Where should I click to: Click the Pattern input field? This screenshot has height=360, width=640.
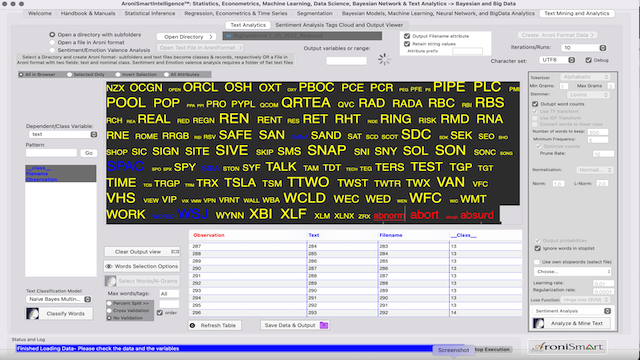[x=51, y=153]
